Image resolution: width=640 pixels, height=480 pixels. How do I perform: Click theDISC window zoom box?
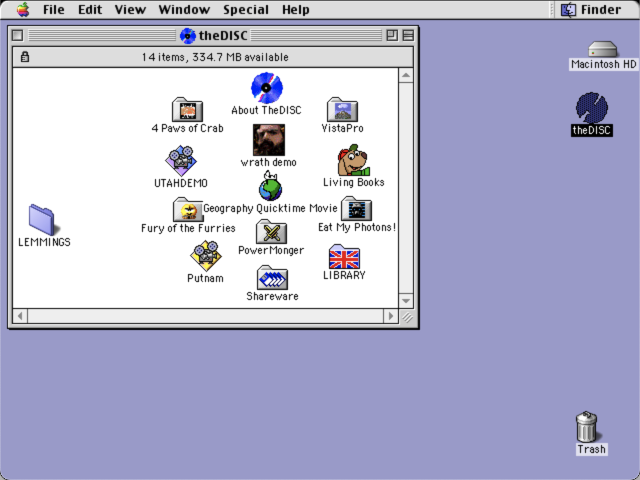tap(392, 36)
